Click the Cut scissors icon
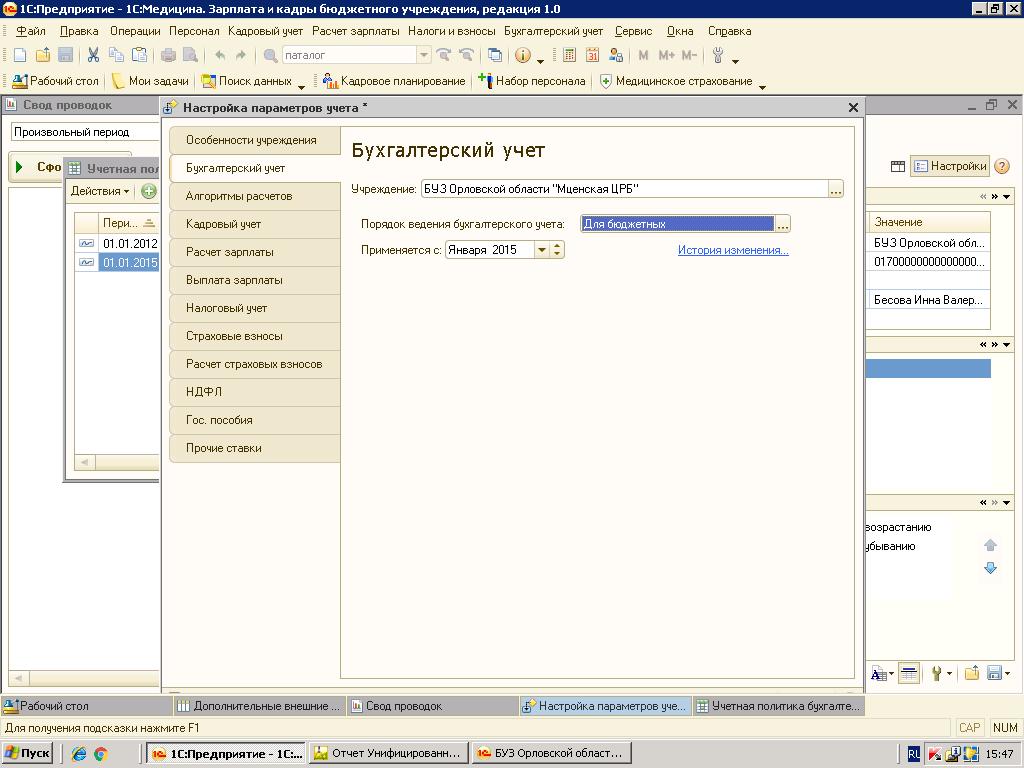 click(x=93, y=56)
